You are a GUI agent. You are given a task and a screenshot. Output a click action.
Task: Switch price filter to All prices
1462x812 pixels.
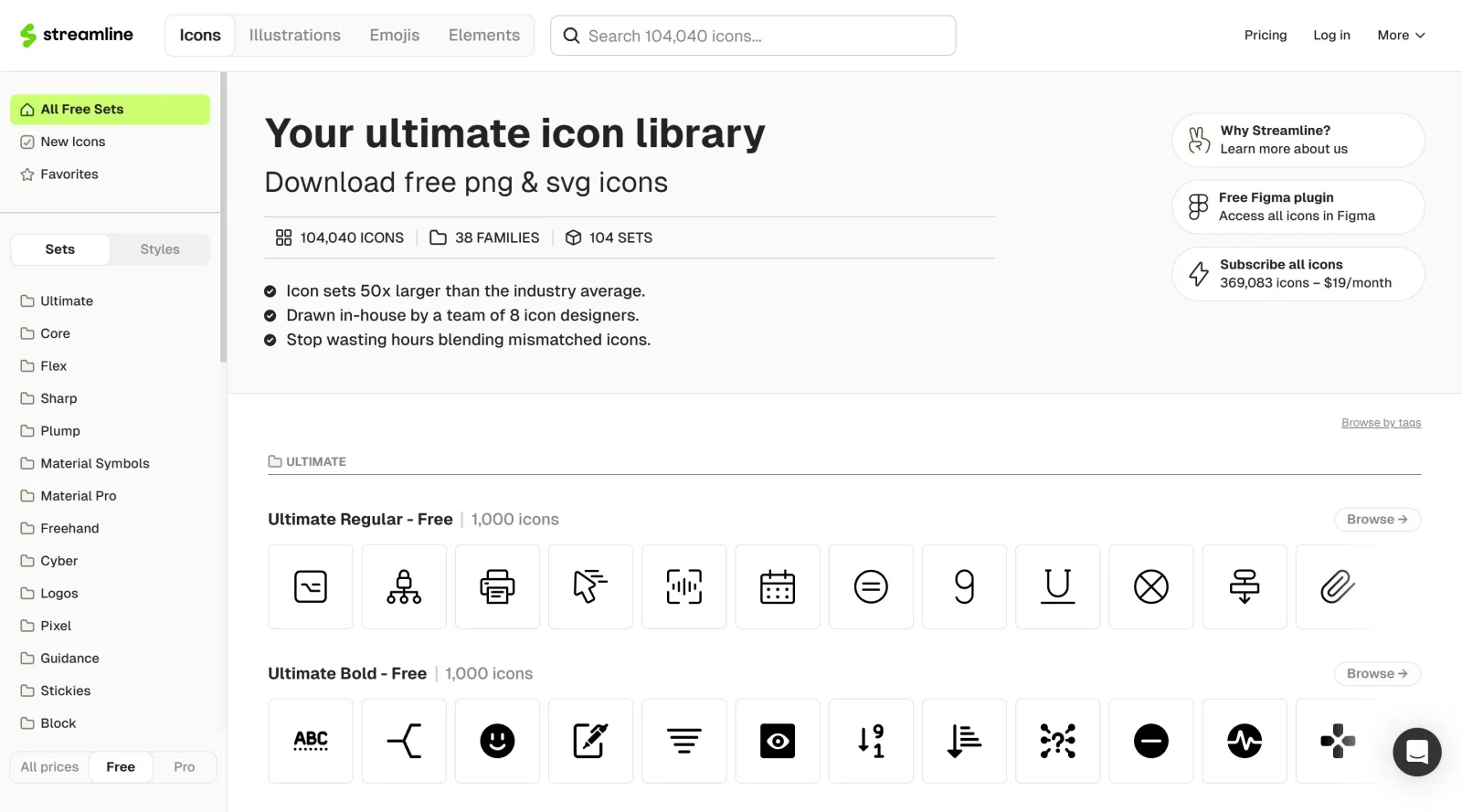(49, 767)
